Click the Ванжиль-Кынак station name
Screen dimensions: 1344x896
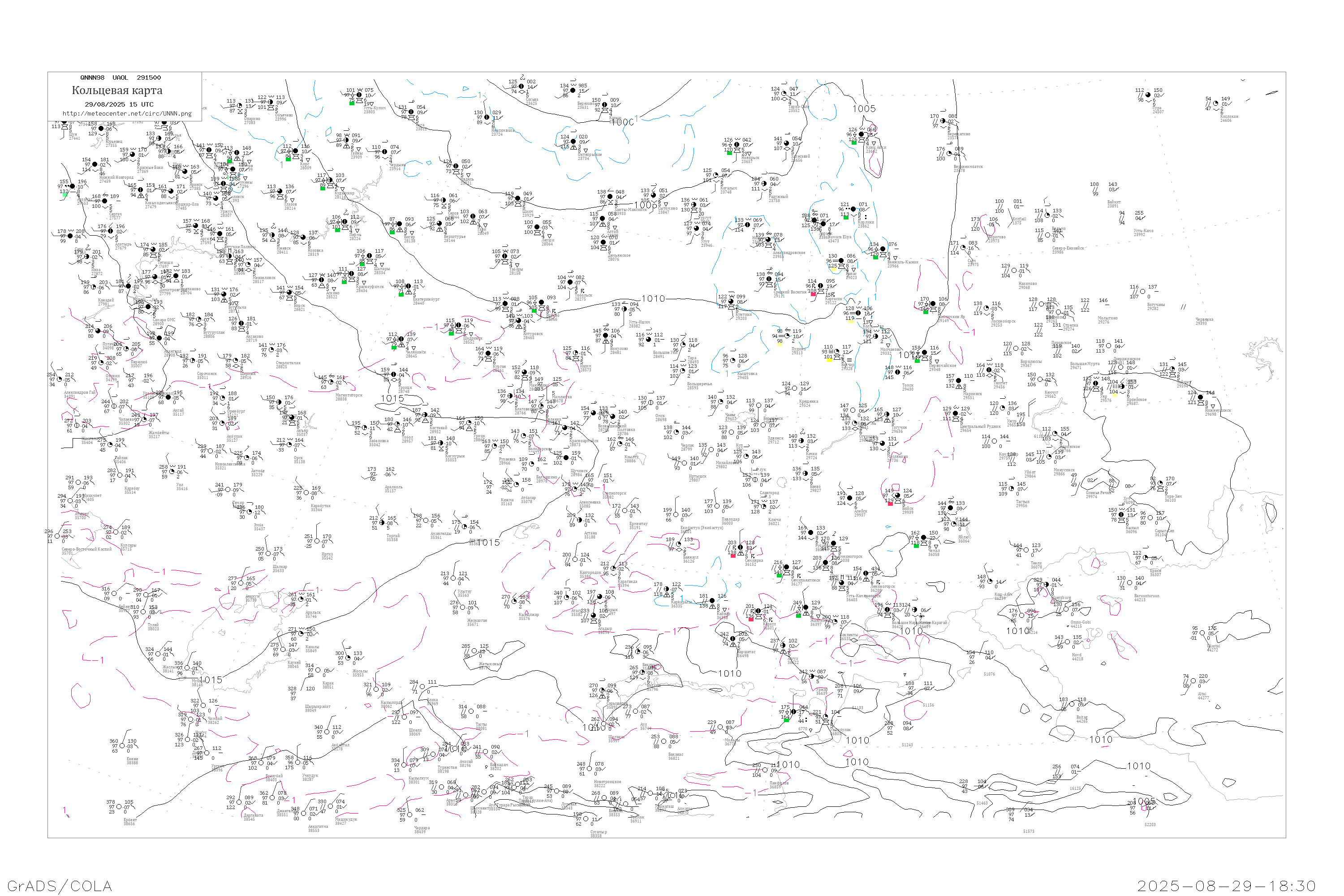point(902,262)
